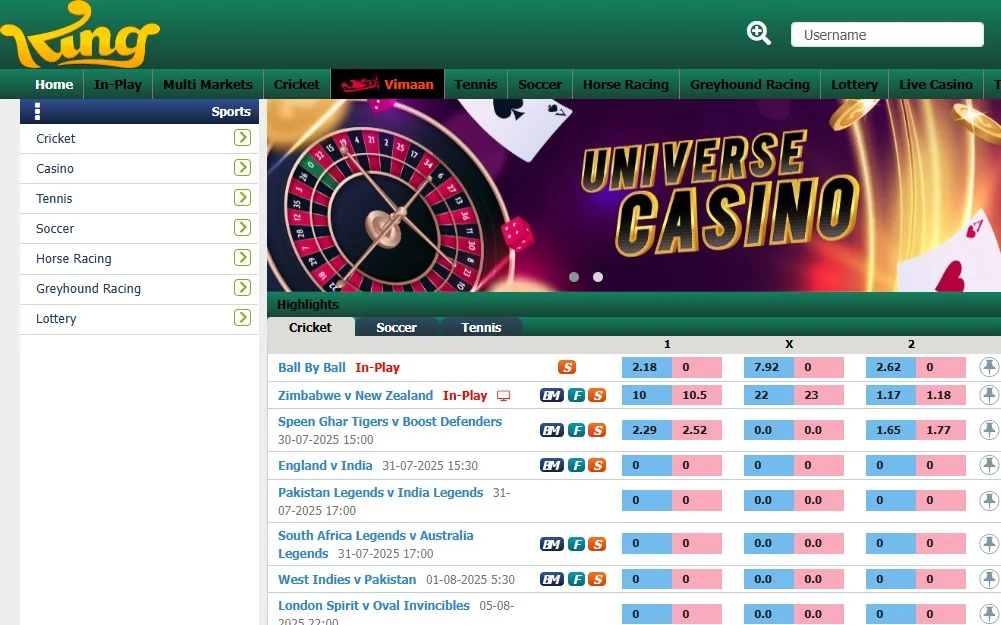Click the S icon in Ball By Ball row

coord(567,367)
